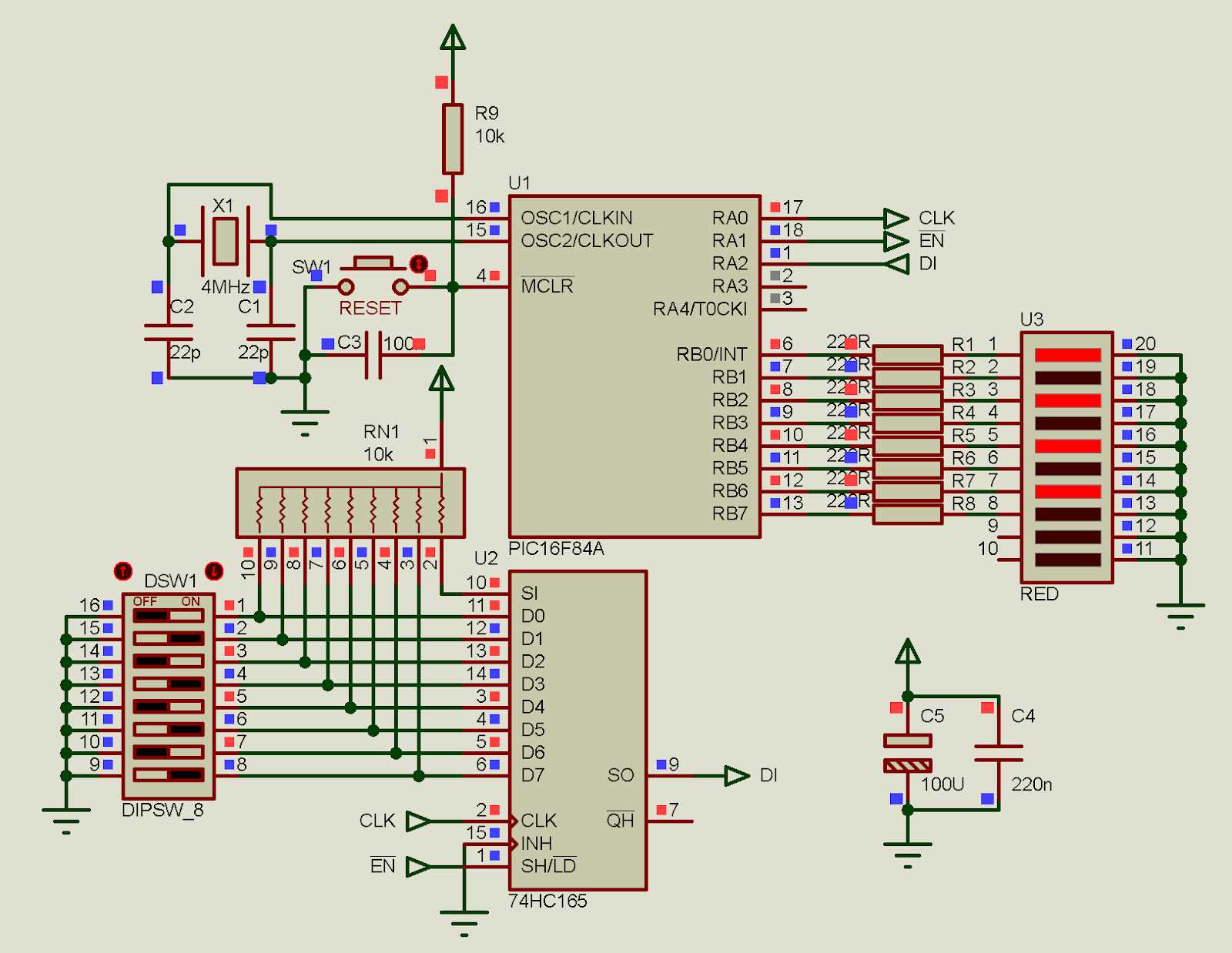Toggle DIP switch row 2 on DSW1
The height and width of the screenshot is (953, 1232).
(168, 638)
